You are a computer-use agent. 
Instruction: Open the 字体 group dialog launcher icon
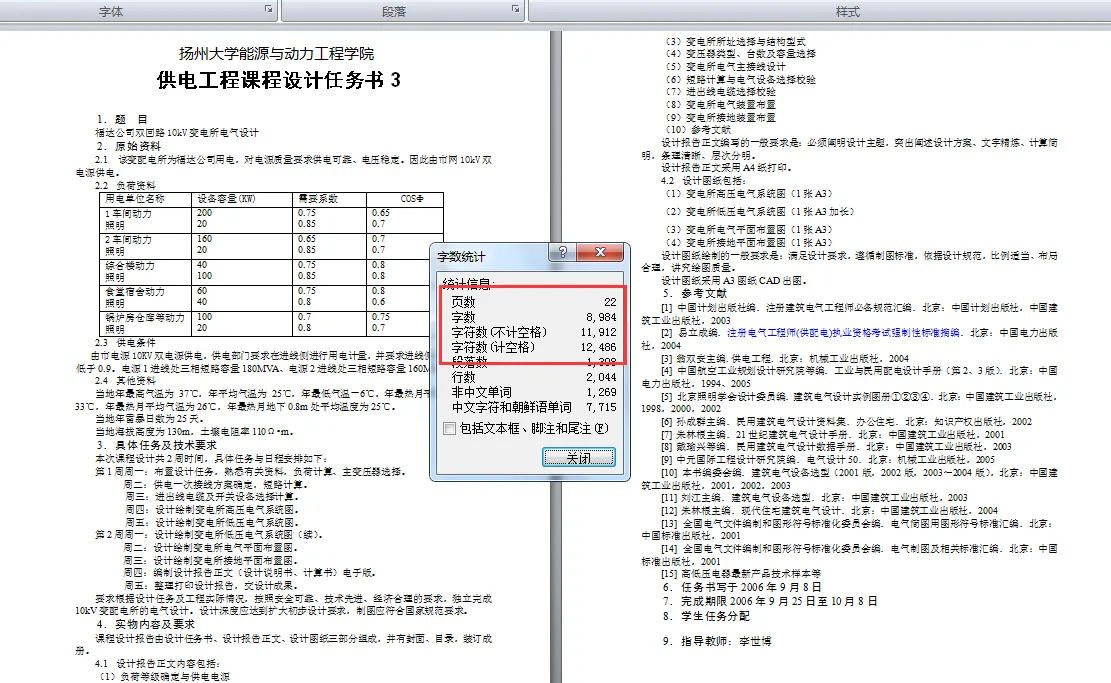[x=266, y=8]
